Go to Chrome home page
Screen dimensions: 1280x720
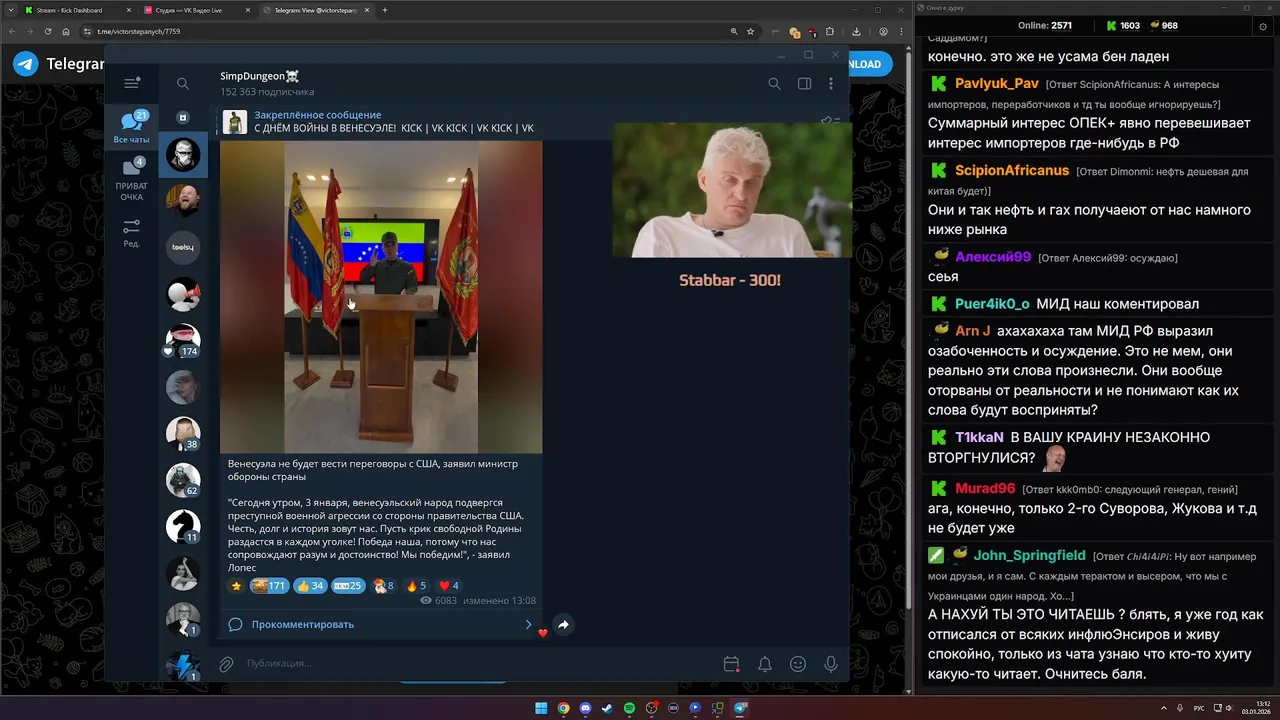pos(66,31)
